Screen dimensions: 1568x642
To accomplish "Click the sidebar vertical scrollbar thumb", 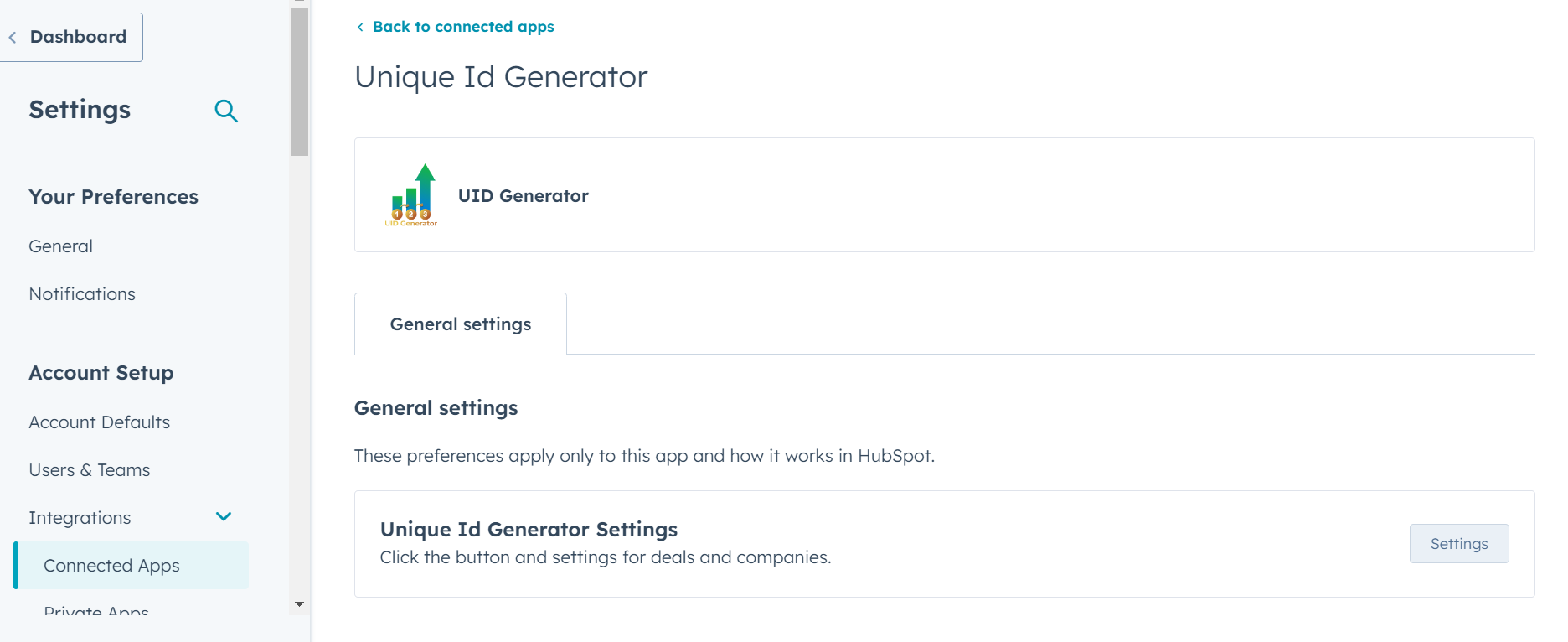I will pyautogui.click(x=299, y=82).
